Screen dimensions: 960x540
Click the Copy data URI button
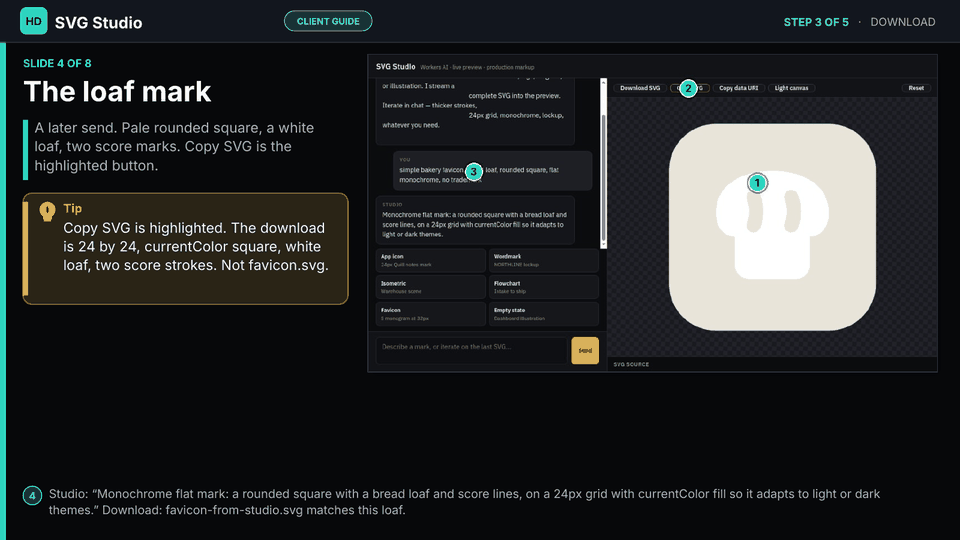[738, 88]
